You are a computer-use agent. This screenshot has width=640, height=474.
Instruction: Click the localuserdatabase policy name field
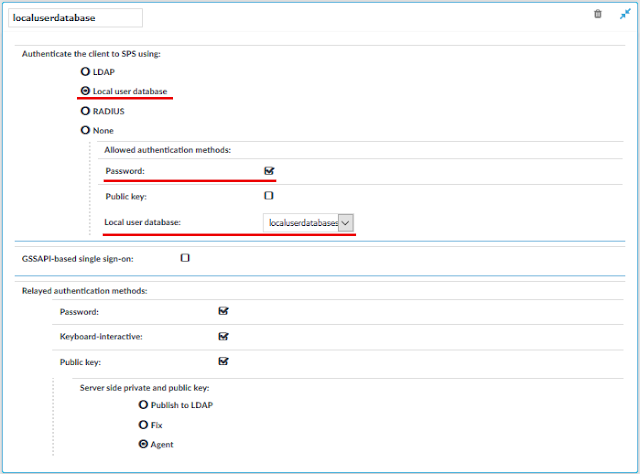[76, 18]
